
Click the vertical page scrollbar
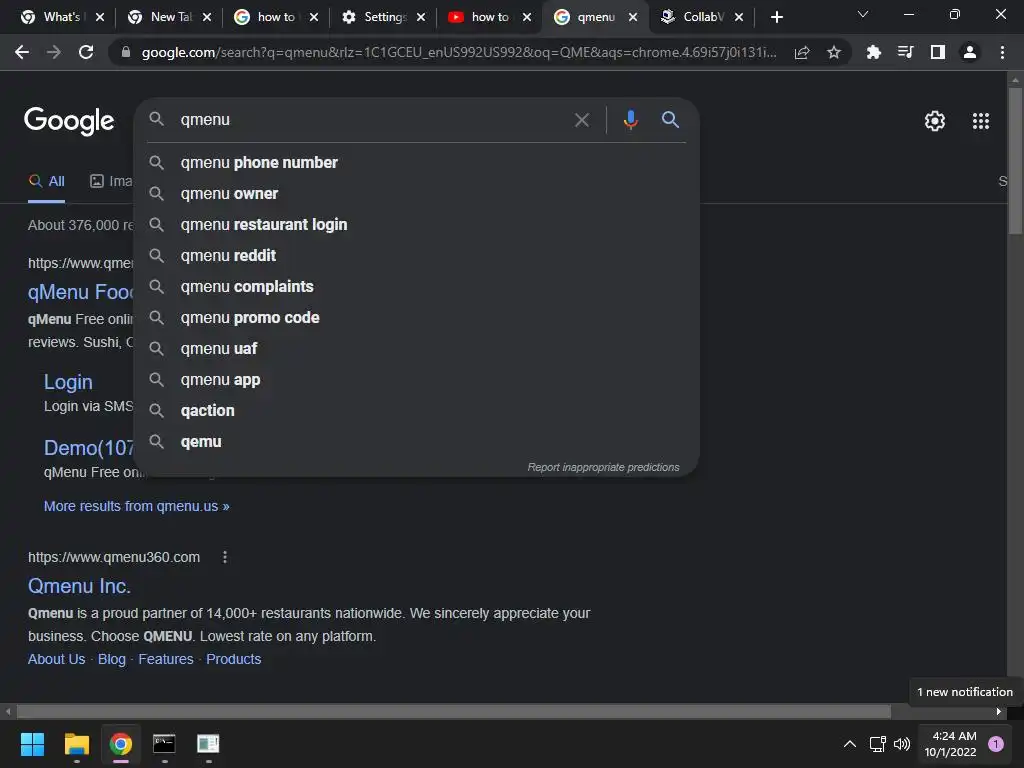point(1015,160)
